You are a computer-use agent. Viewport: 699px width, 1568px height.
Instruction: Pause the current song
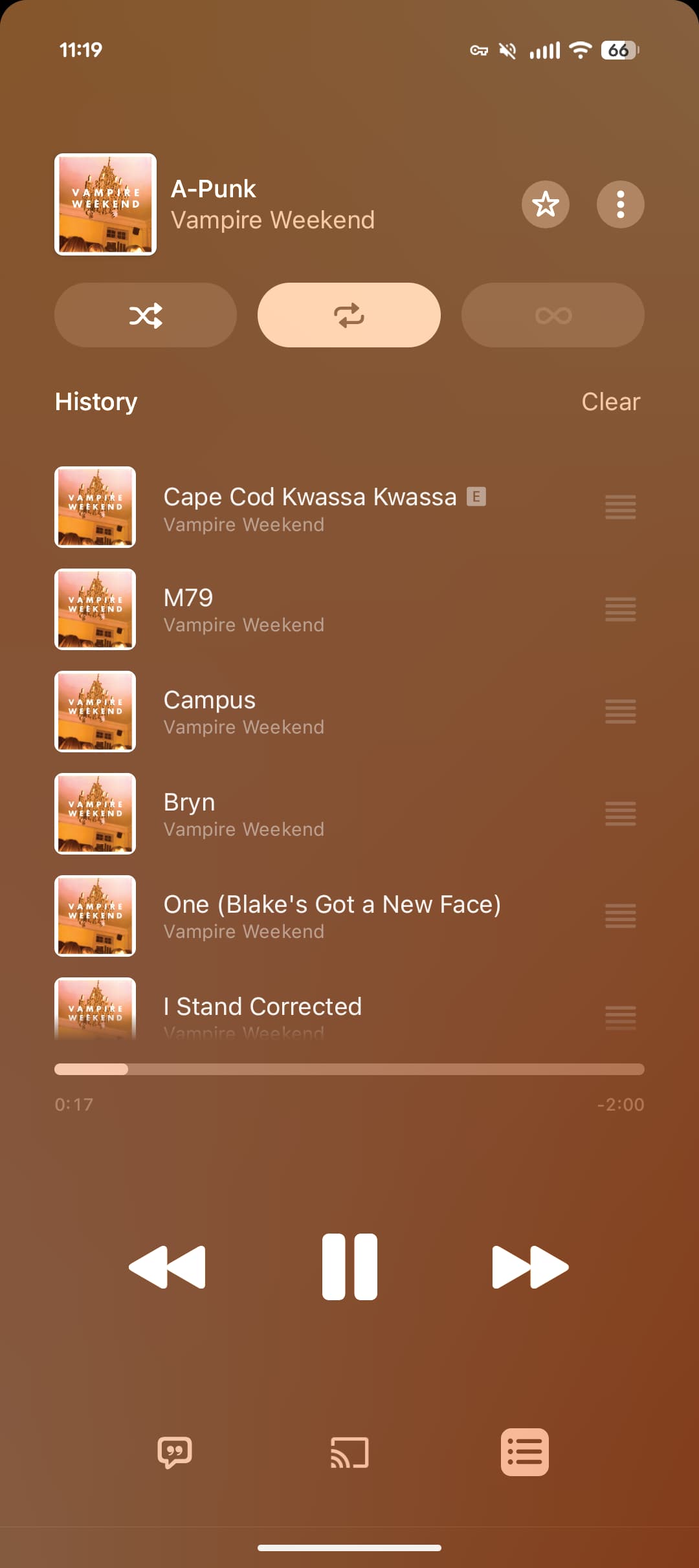point(349,1267)
